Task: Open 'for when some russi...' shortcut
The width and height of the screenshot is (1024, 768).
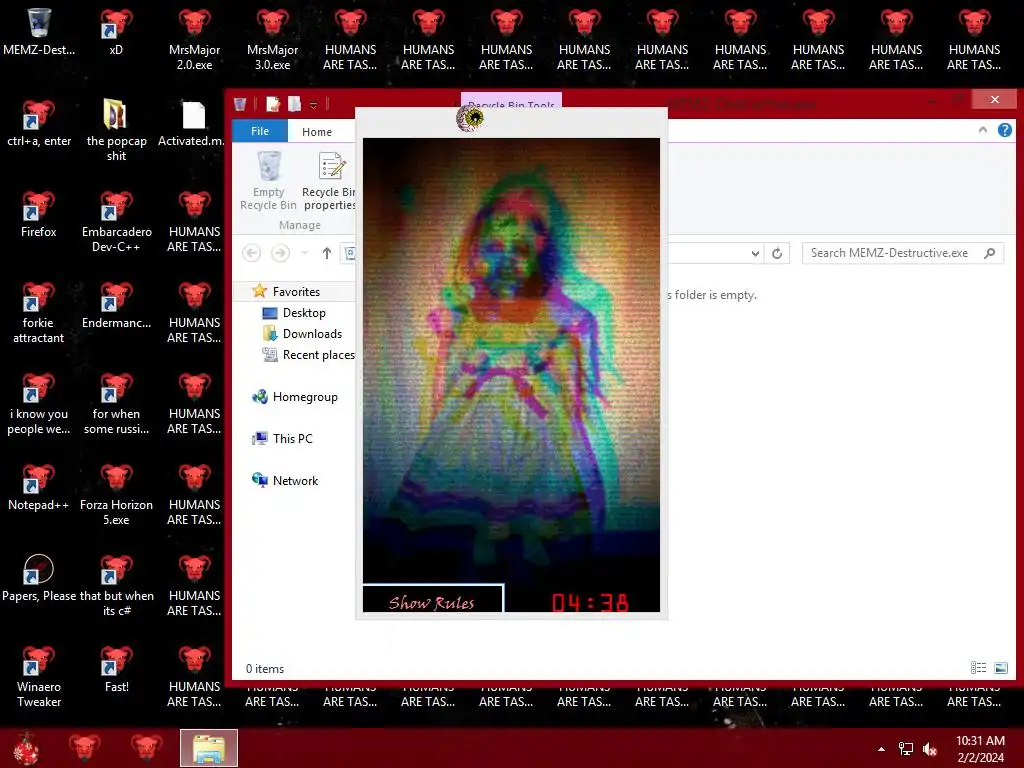Action: (116, 402)
